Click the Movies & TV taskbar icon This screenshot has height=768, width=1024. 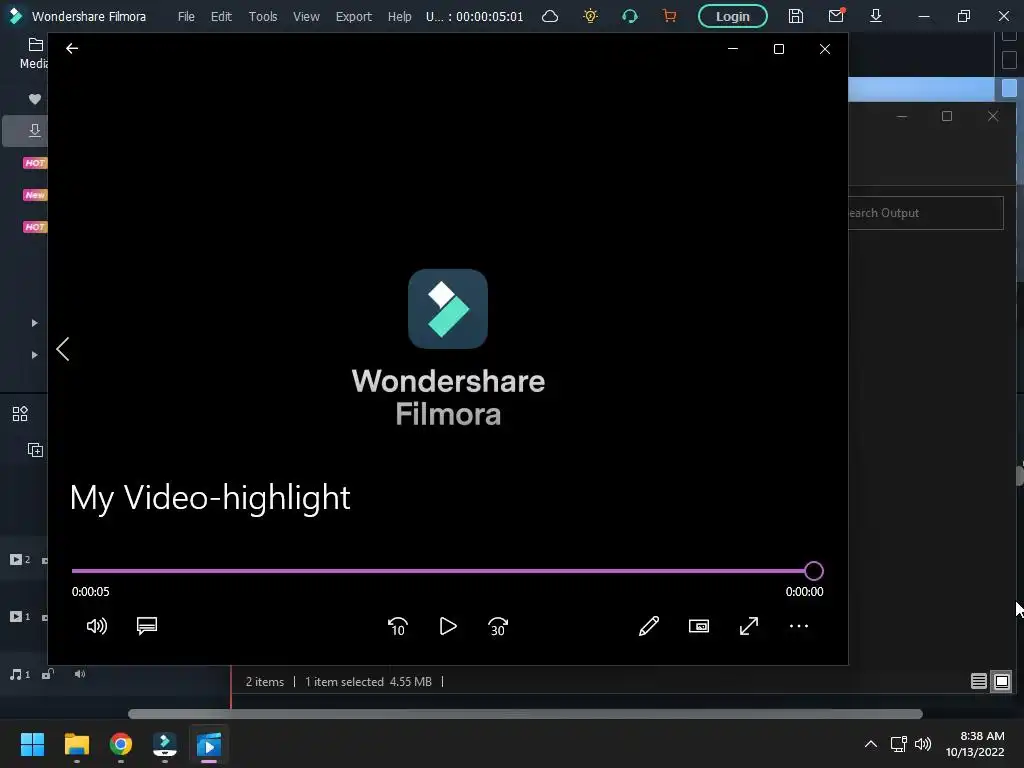point(209,744)
